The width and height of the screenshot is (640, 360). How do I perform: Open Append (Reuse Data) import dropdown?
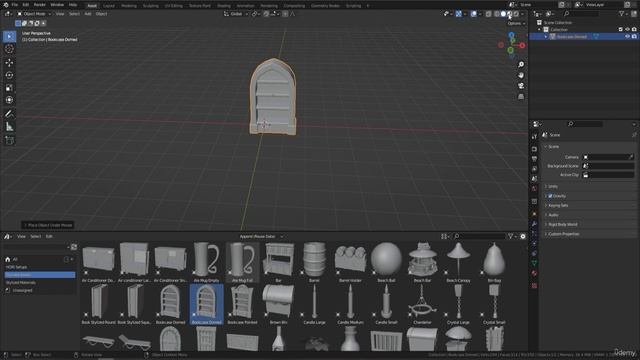261,236
